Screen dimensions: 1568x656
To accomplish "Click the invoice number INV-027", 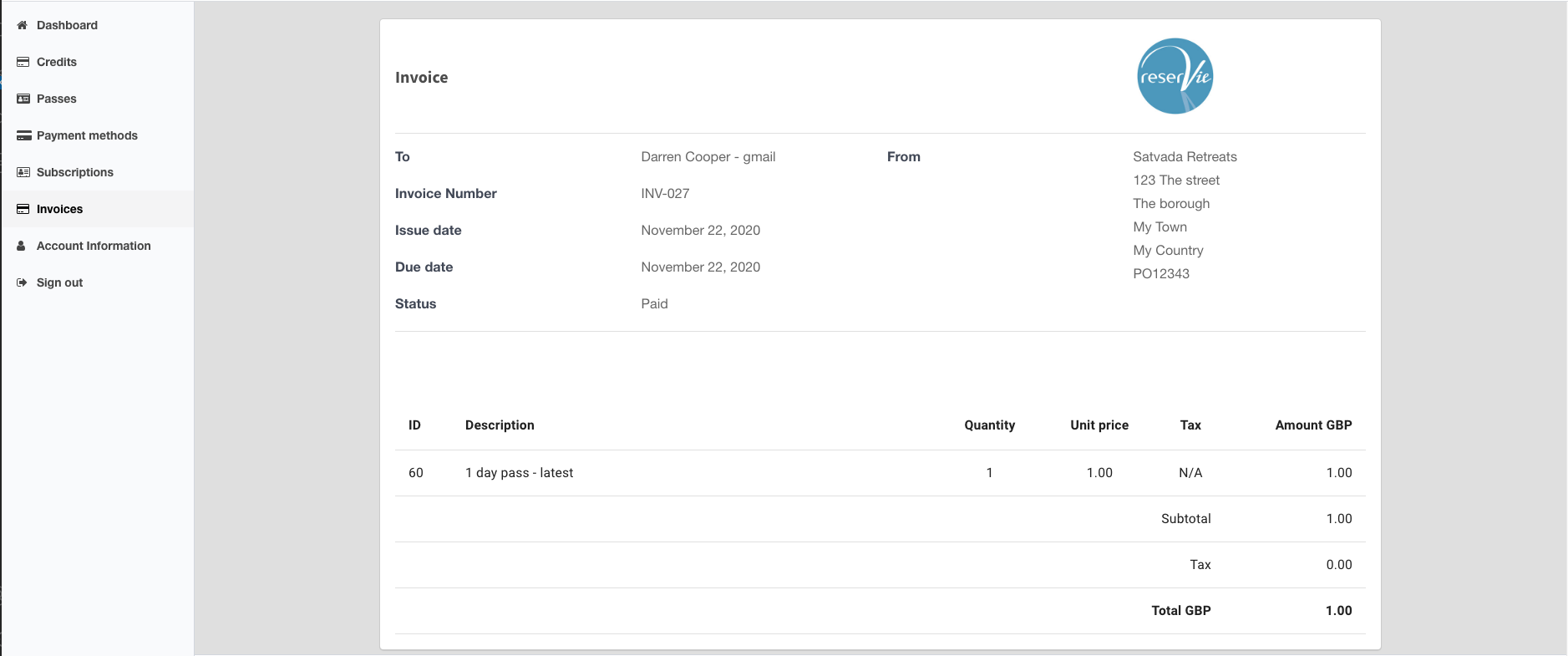I will (x=665, y=194).
